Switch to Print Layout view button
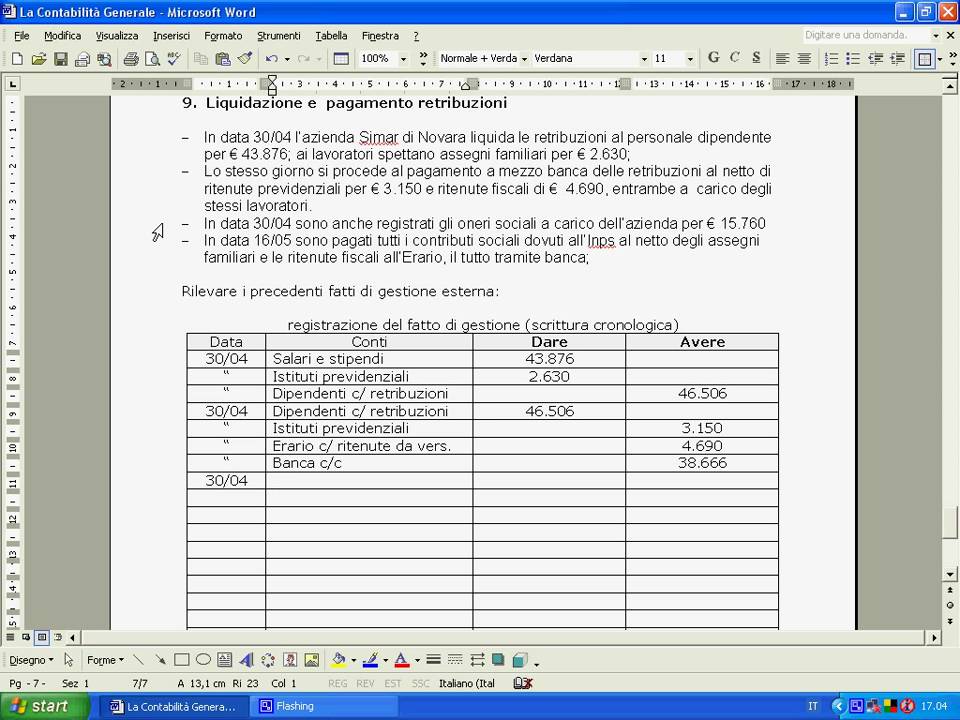This screenshot has width=960, height=720. [42, 637]
